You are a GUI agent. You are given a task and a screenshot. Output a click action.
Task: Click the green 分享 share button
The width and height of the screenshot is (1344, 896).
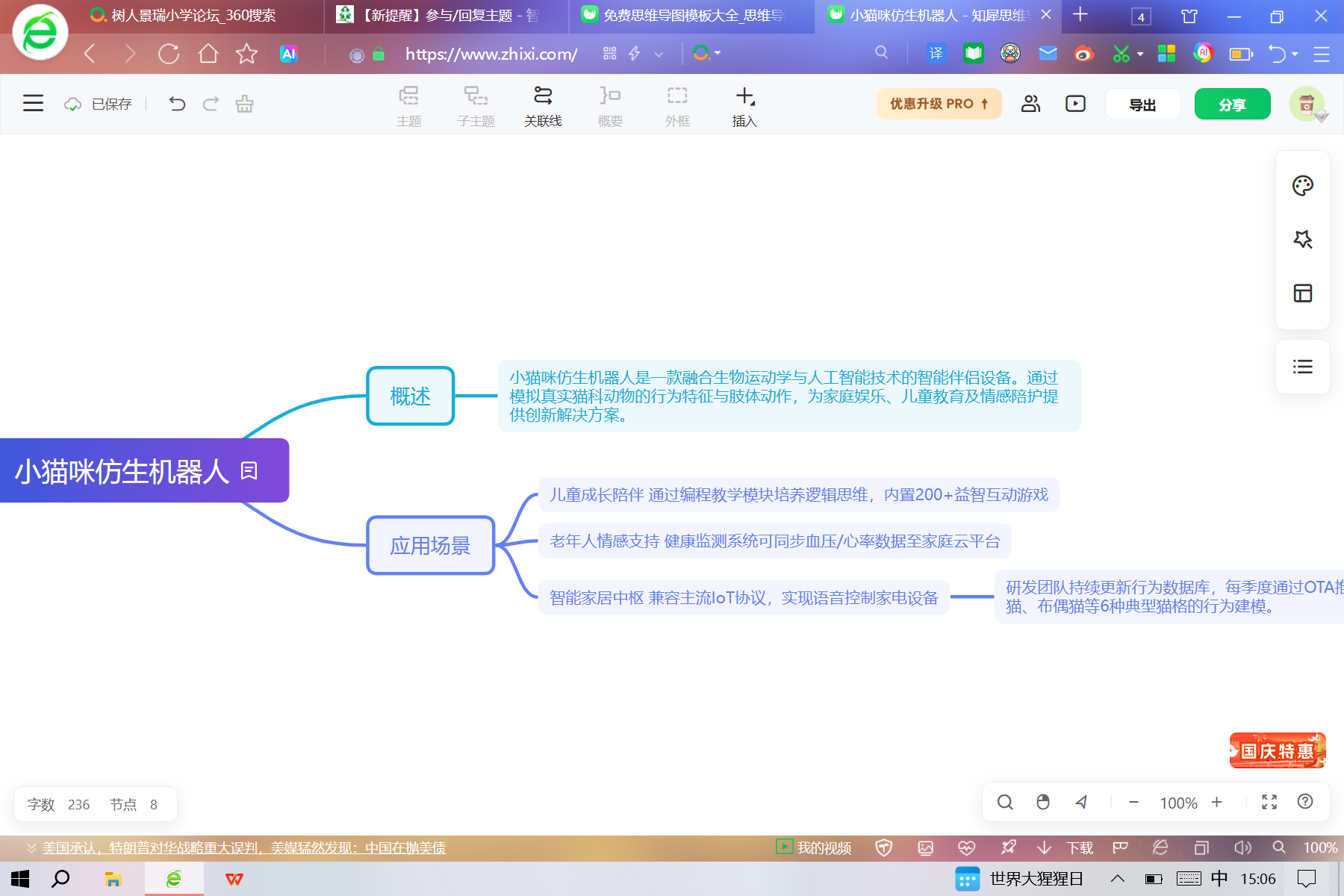(1232, 104)
